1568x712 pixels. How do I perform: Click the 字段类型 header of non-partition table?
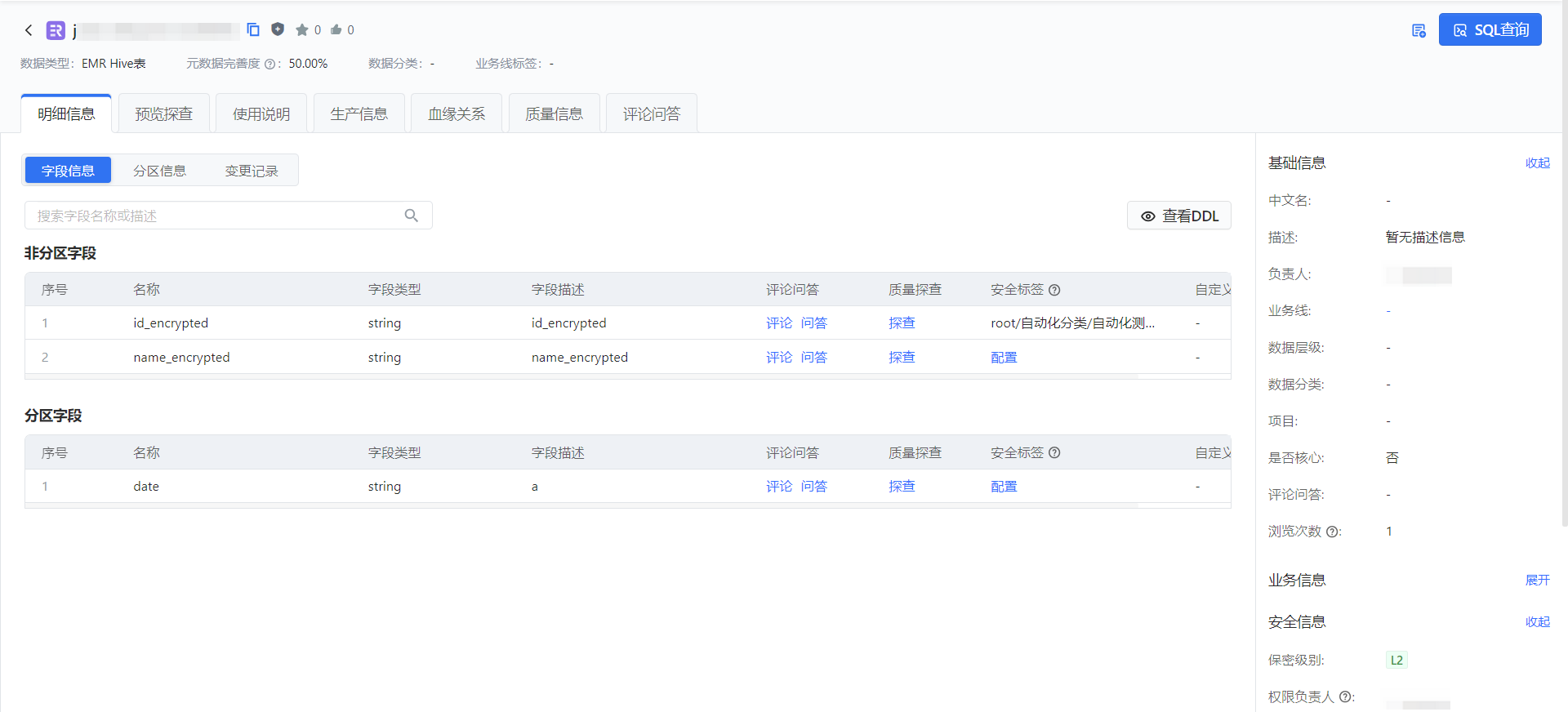pyautogui.click(x=394, y=290)
